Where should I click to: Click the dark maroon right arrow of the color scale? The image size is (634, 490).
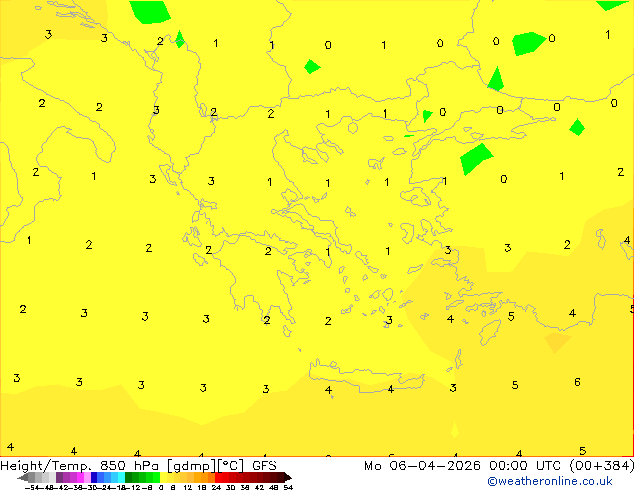pyautogui.click(x=288, y=478)
